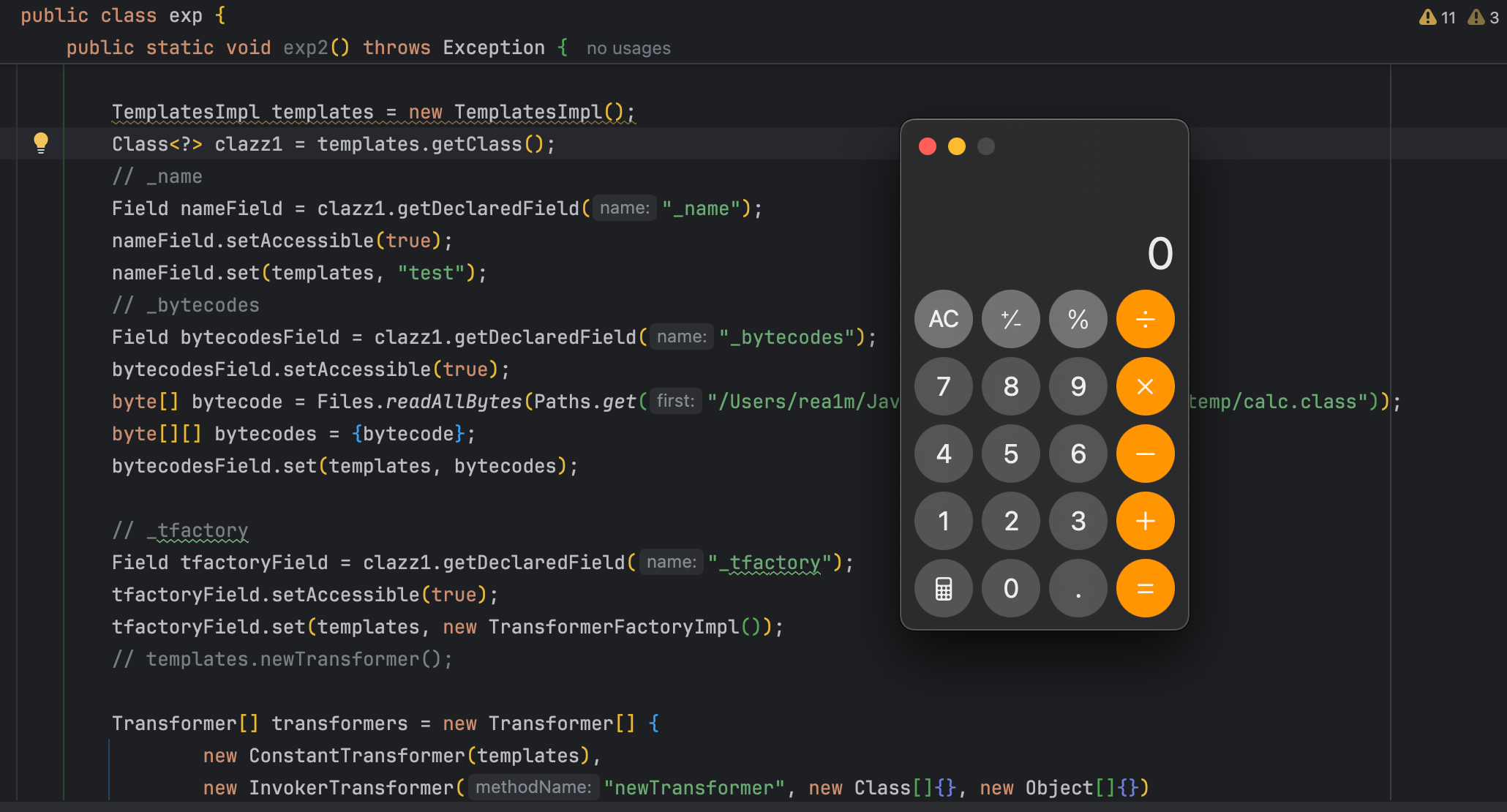Click the AC clear button in Calculator
The image size is (1507, 812).
pyautogui.click(x=944, y=319)
